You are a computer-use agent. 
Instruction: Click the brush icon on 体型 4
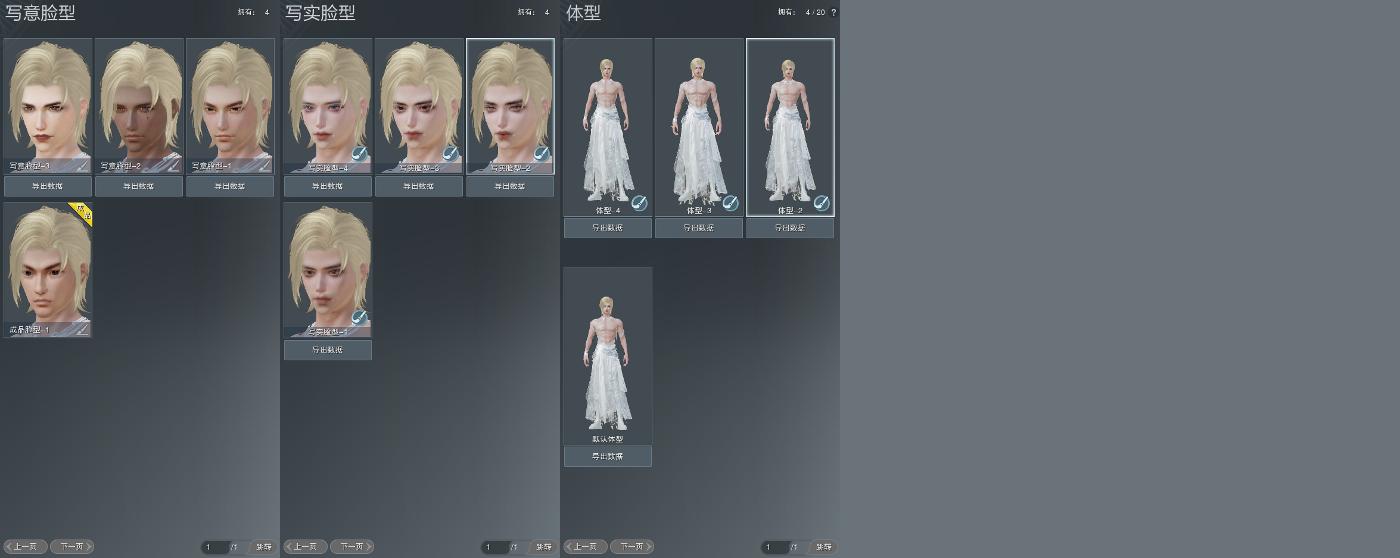(639, 203)
